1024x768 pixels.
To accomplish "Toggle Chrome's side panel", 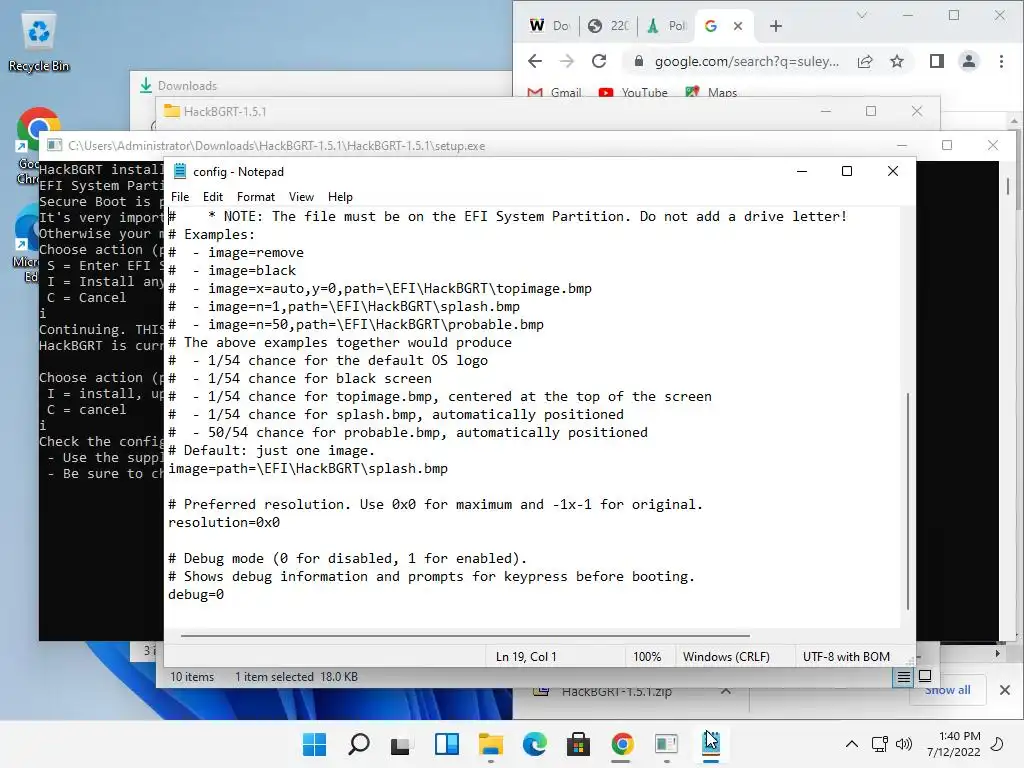I will pos(936,61).
